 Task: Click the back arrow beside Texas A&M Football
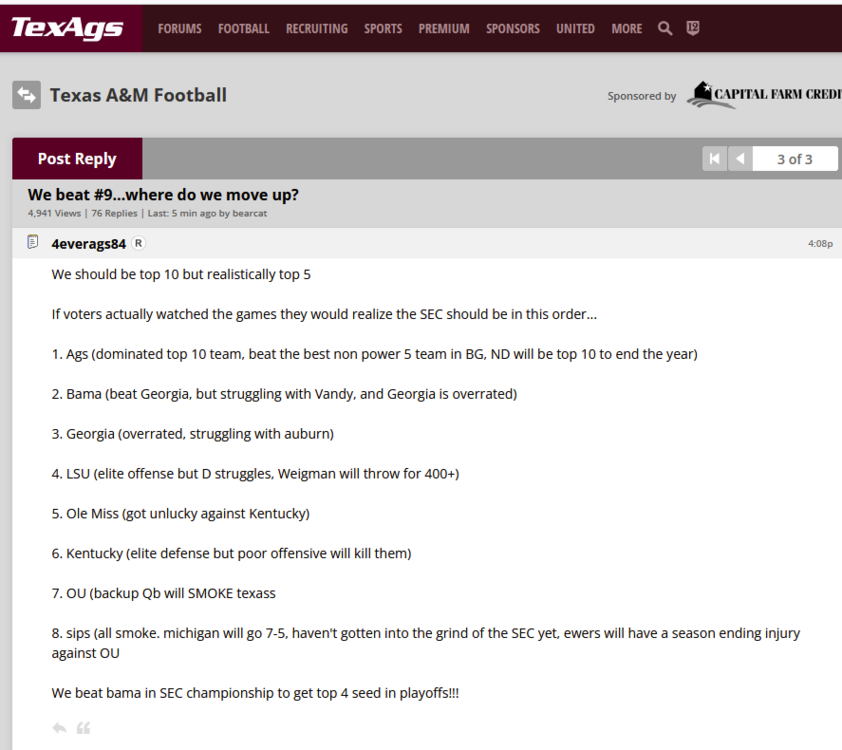pyautogui.click(x=26, y=95)
